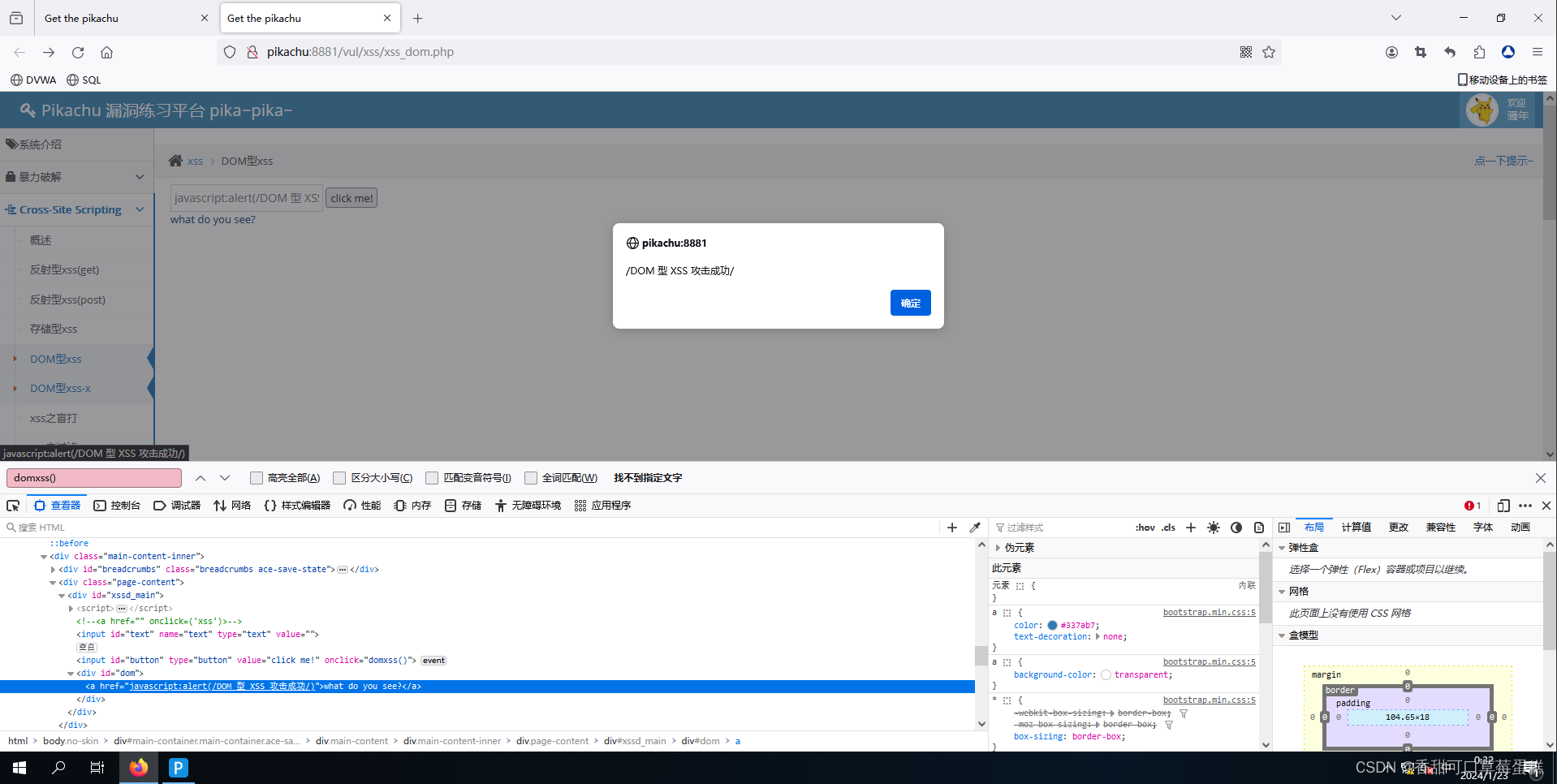The image size is (1557, 784).
Task: Open the 调试器 debugger tab
Action: coord(177,506)
